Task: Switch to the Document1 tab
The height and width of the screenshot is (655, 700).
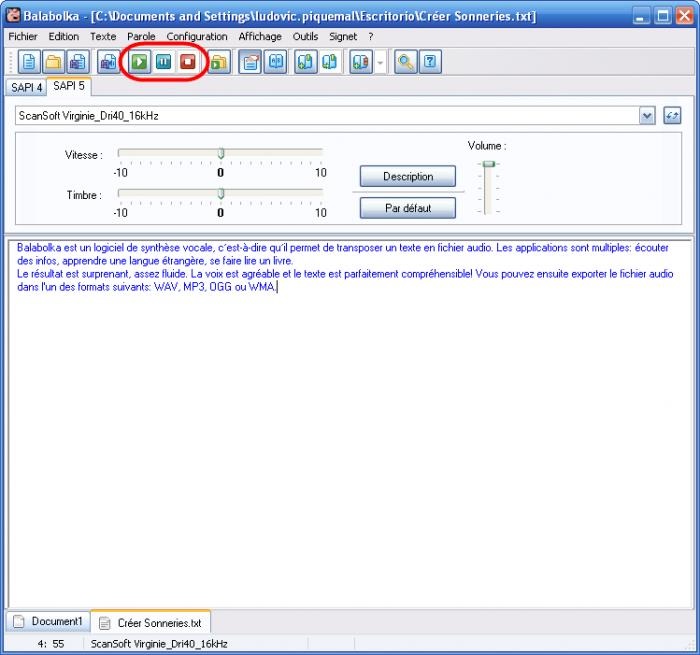Action: (x=48, y=622)
